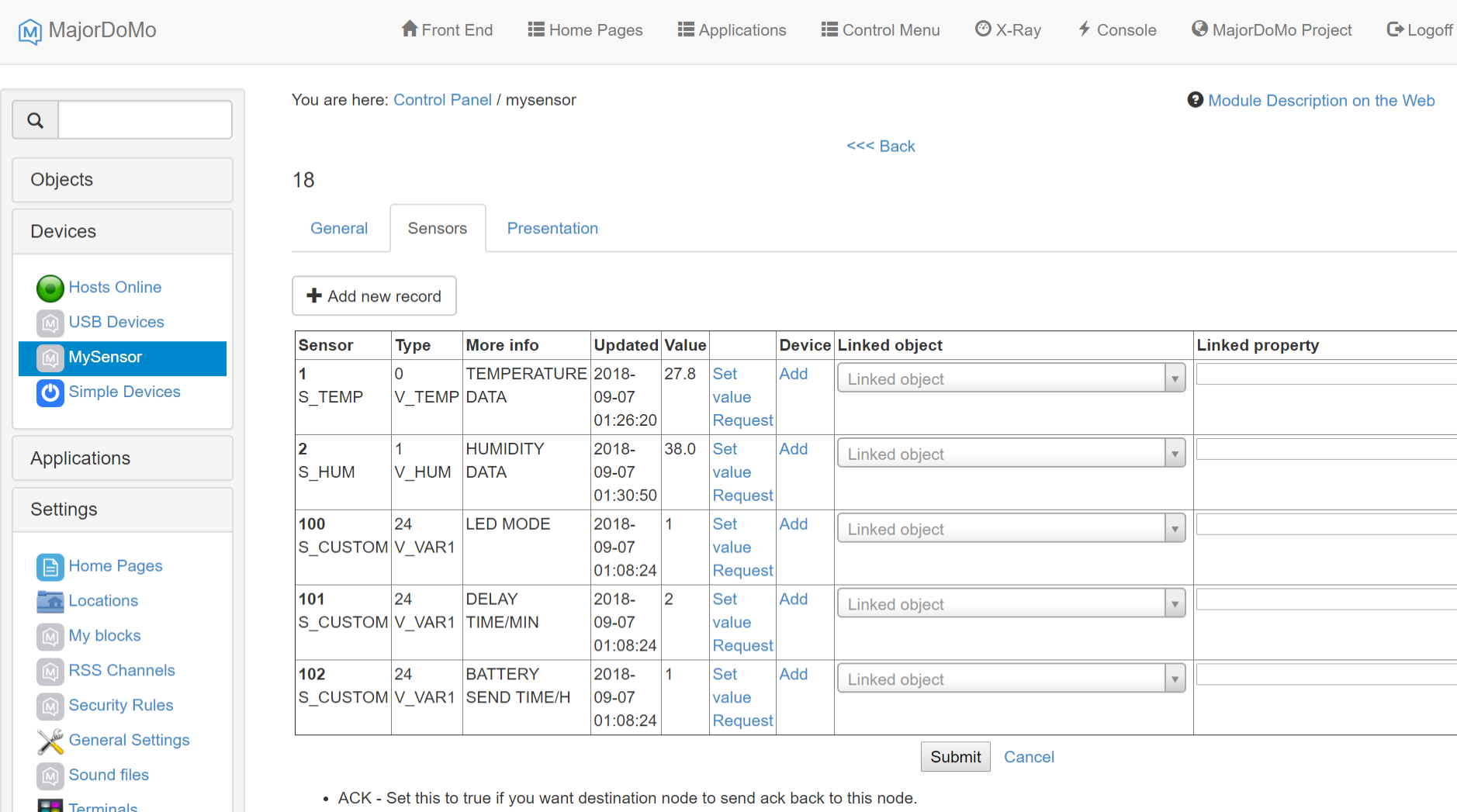
Task: Click the <<< Back link
Action: tap(881, 147)
